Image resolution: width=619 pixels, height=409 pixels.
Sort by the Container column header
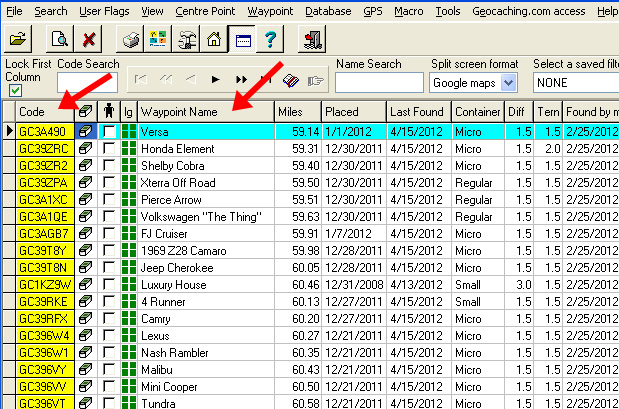(478, 112)
